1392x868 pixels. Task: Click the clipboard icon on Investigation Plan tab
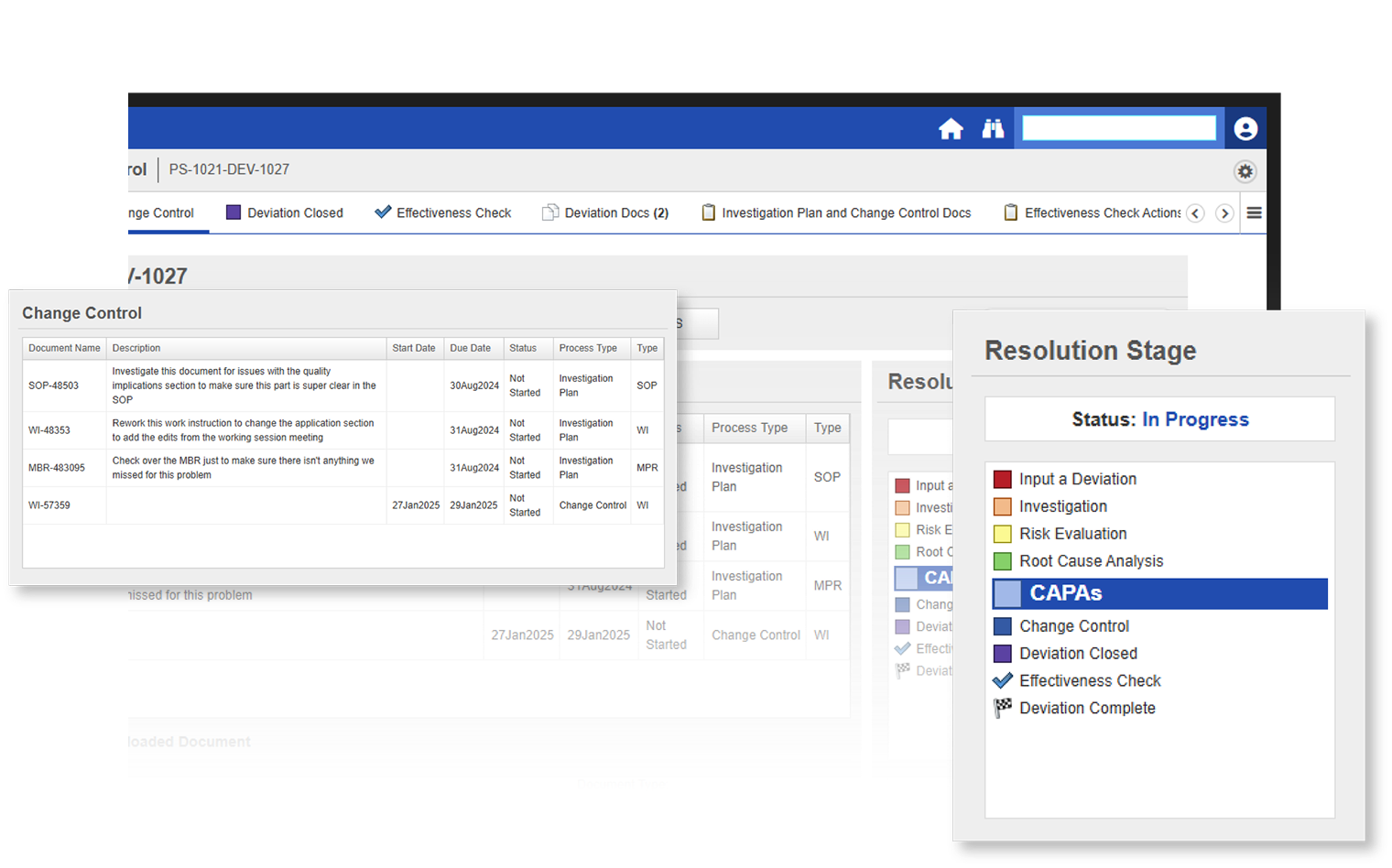[x=709, y=212]
